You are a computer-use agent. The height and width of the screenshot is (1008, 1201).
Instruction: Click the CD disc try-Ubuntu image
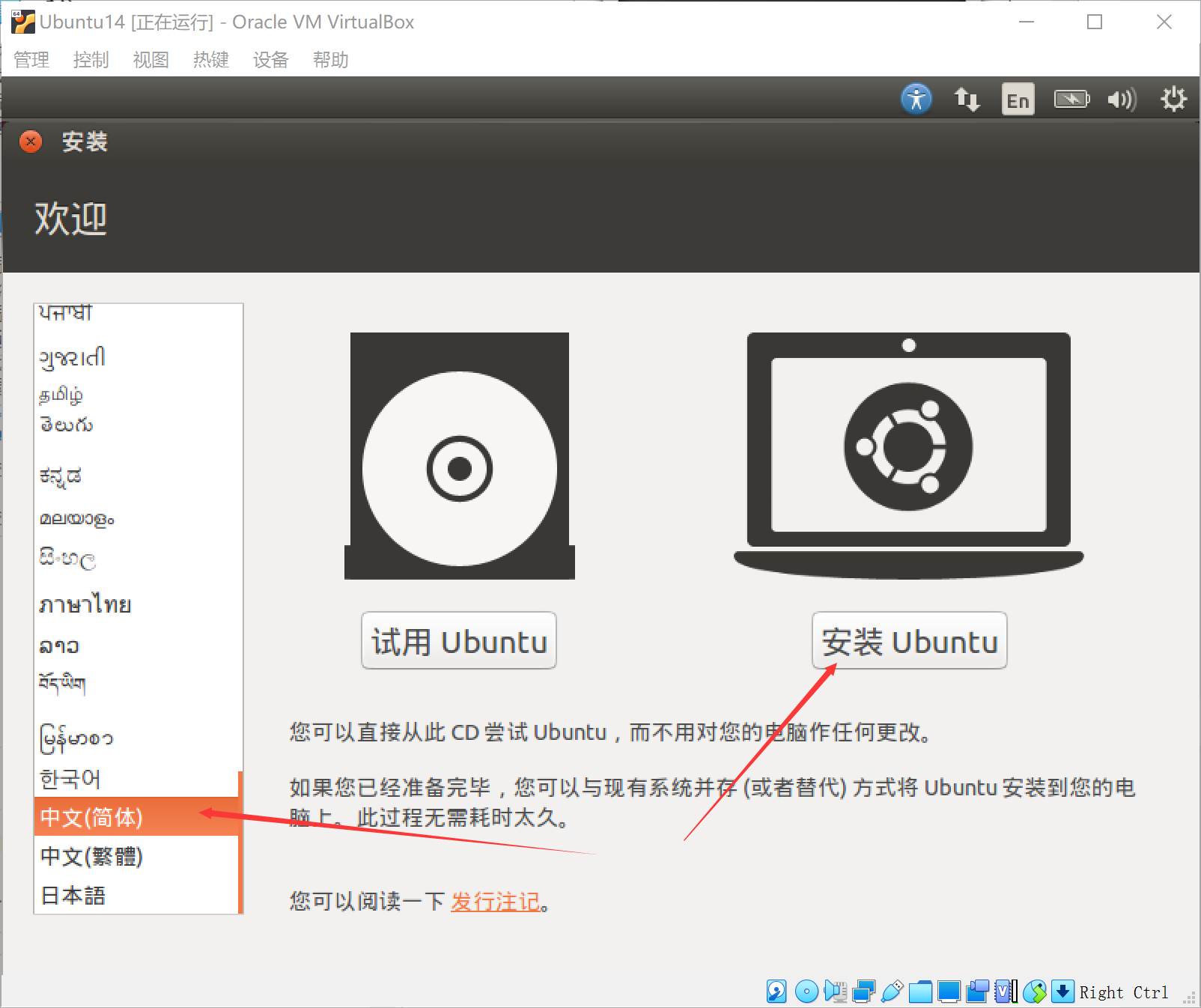coord(460,455)
